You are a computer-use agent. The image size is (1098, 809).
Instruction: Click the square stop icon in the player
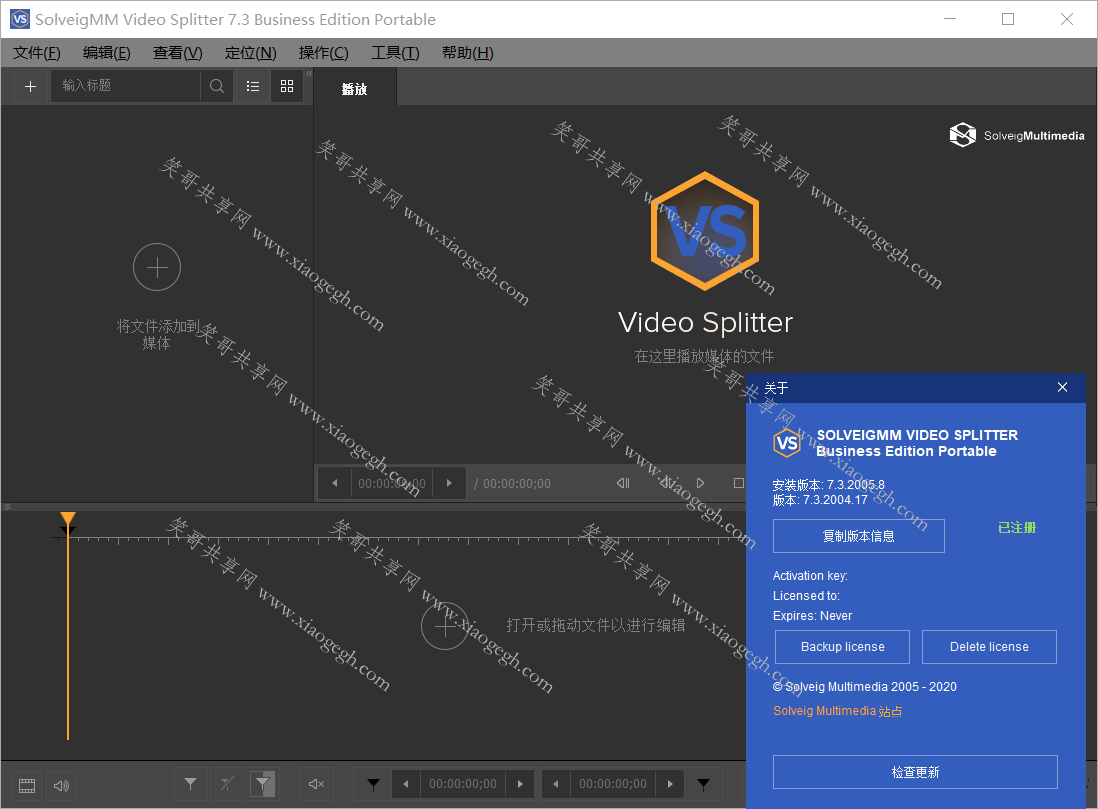click(739, 483)
